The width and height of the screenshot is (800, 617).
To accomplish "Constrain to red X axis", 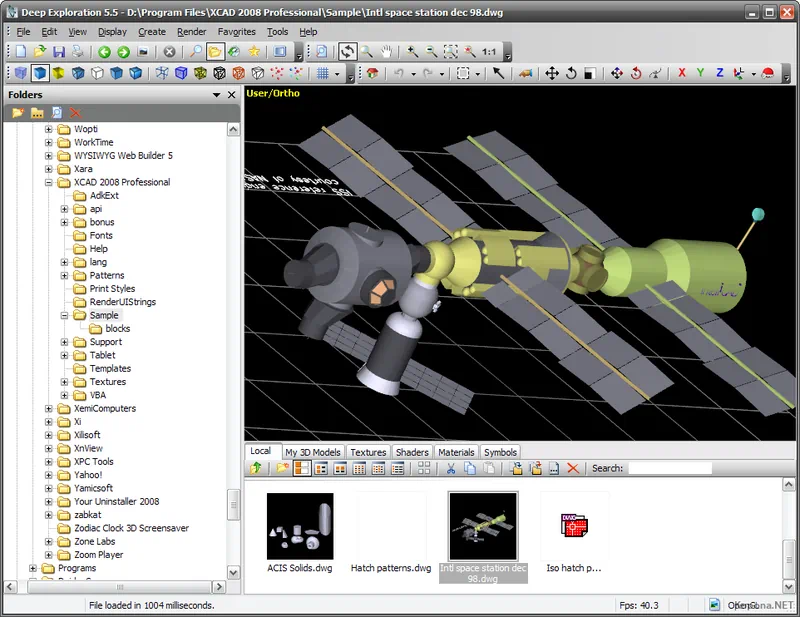I will (x=682, y=74).
